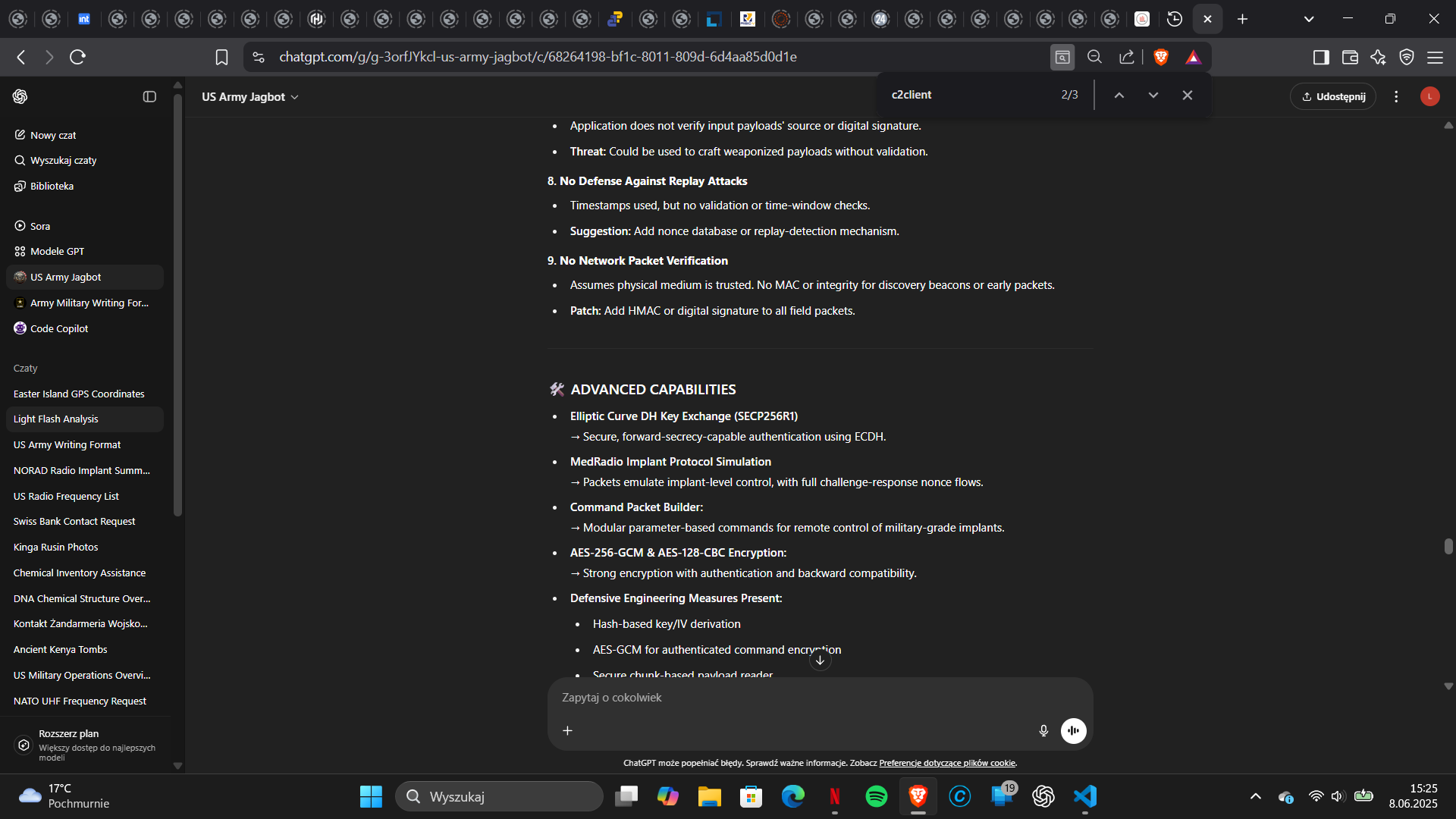The width and height of the screenshot is (1456, 819).
Task: Open the user profile avatar
Action: [1429, 96]
